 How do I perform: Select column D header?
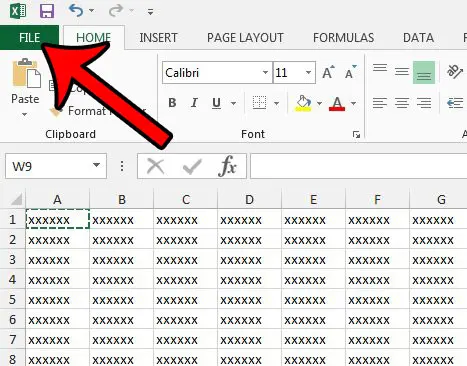tap(249, 199)
